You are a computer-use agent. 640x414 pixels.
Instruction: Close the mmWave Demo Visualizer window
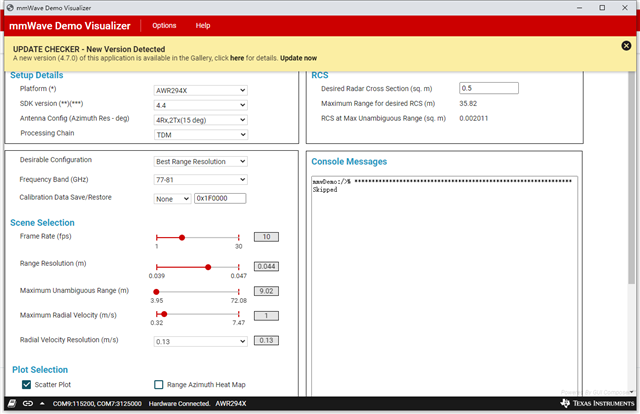click(625, 8)
